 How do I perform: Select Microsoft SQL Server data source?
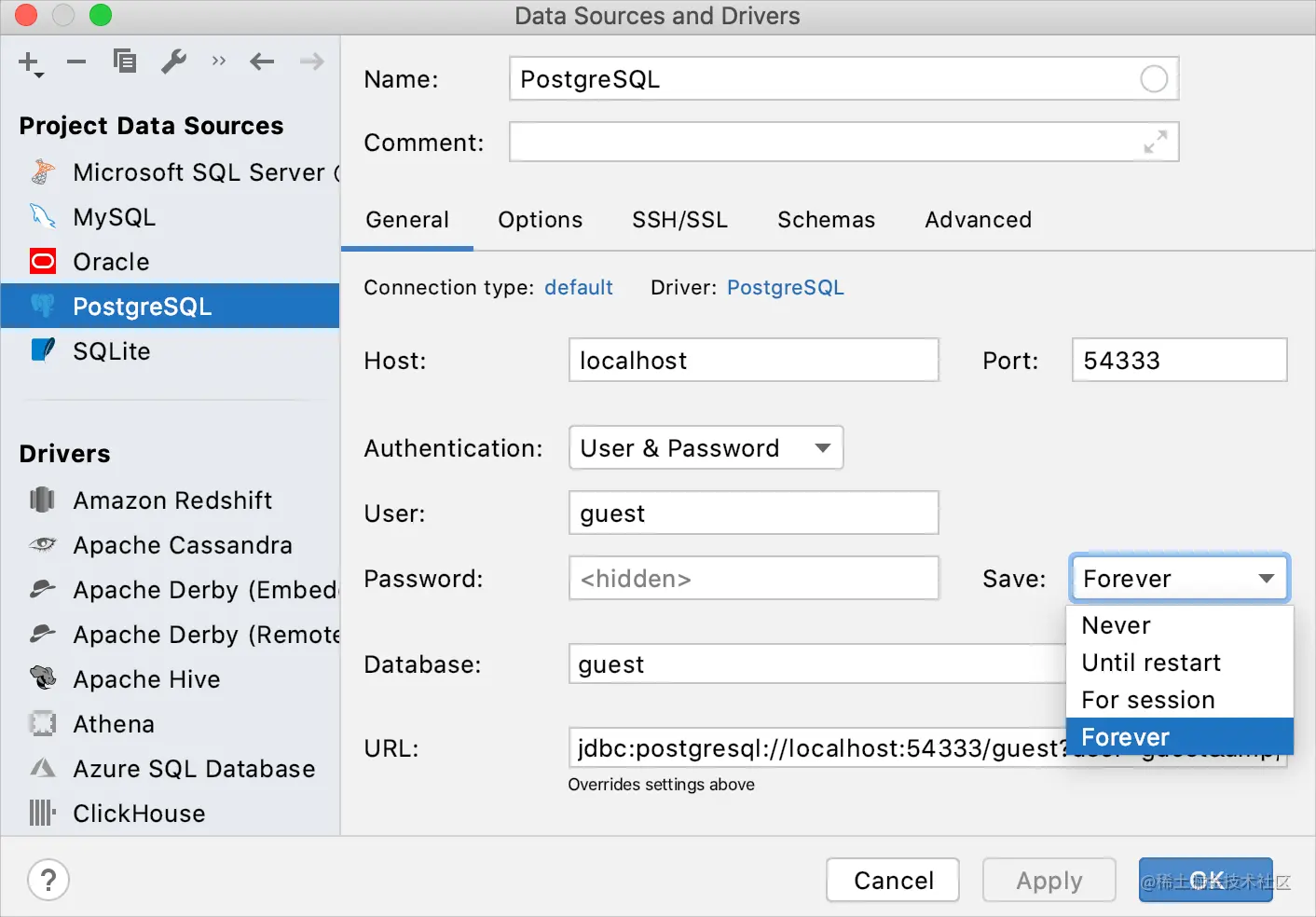coord(170,172)
